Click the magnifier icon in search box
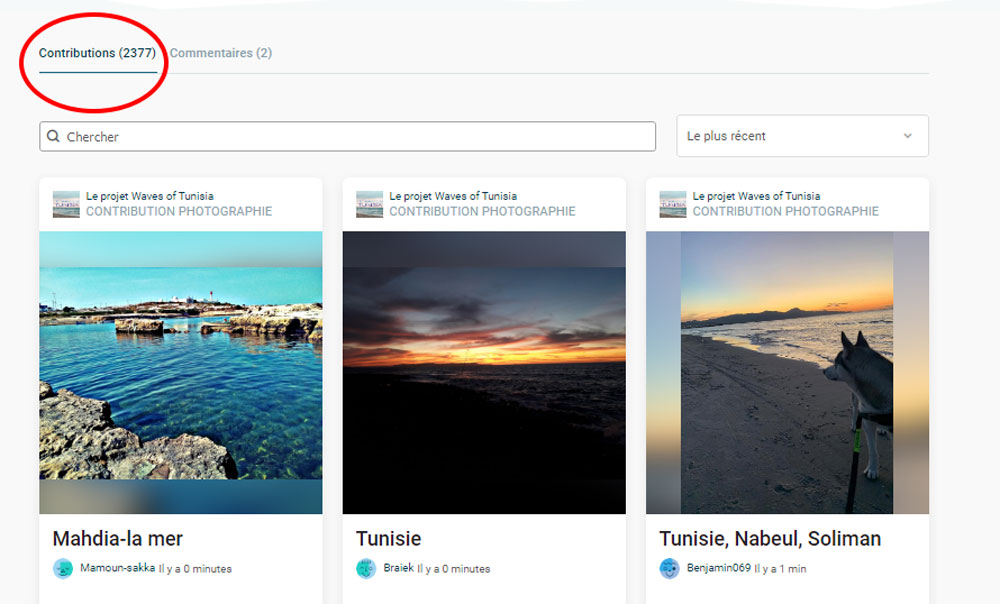 [x=54, y=136]
